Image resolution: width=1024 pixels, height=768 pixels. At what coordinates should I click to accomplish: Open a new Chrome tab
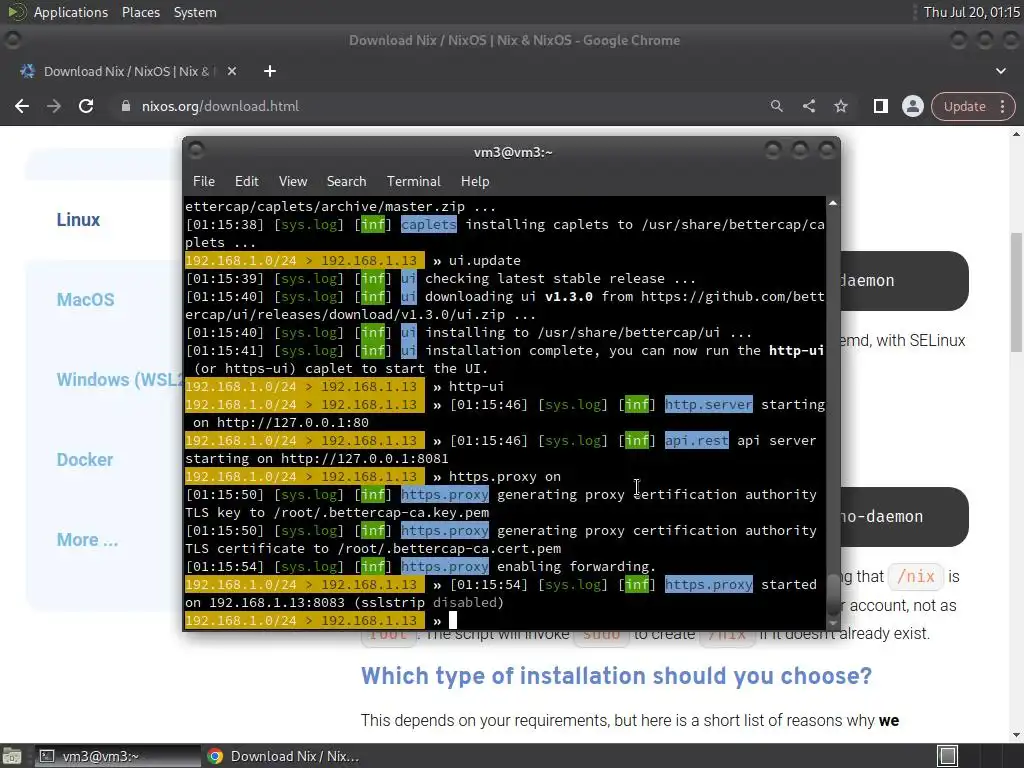pyautogui.click(x=270, y=71)
